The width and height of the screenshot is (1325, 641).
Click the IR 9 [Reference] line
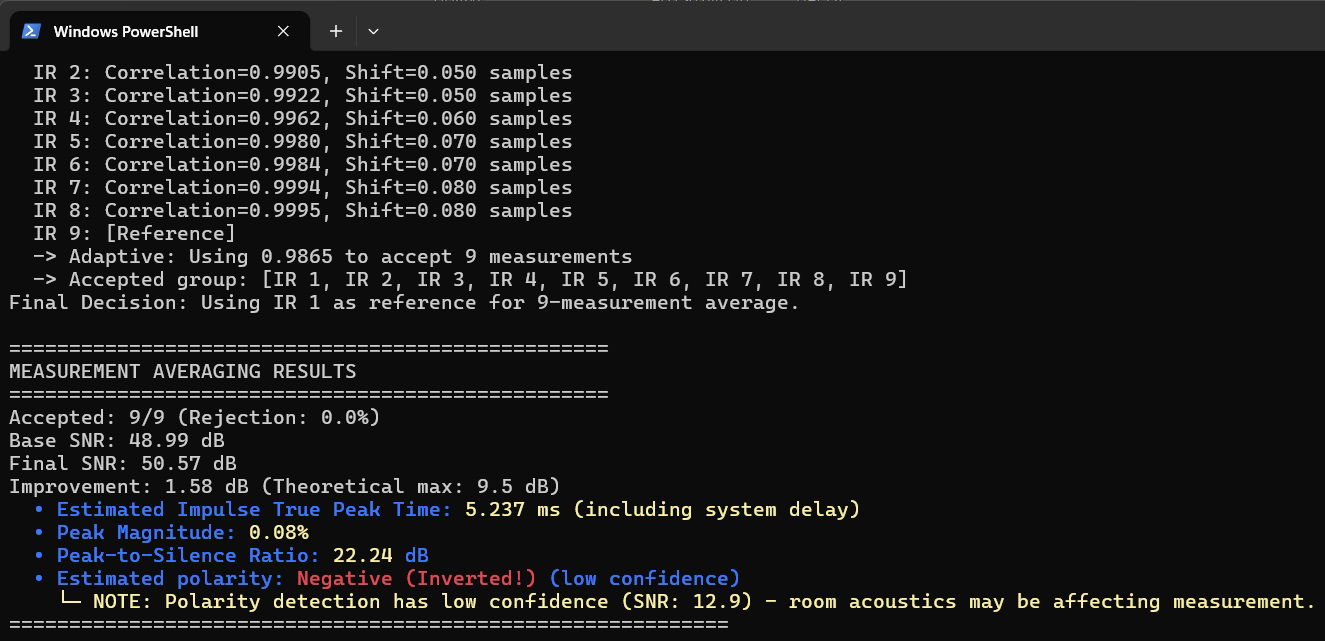click(x=134, y=233)
